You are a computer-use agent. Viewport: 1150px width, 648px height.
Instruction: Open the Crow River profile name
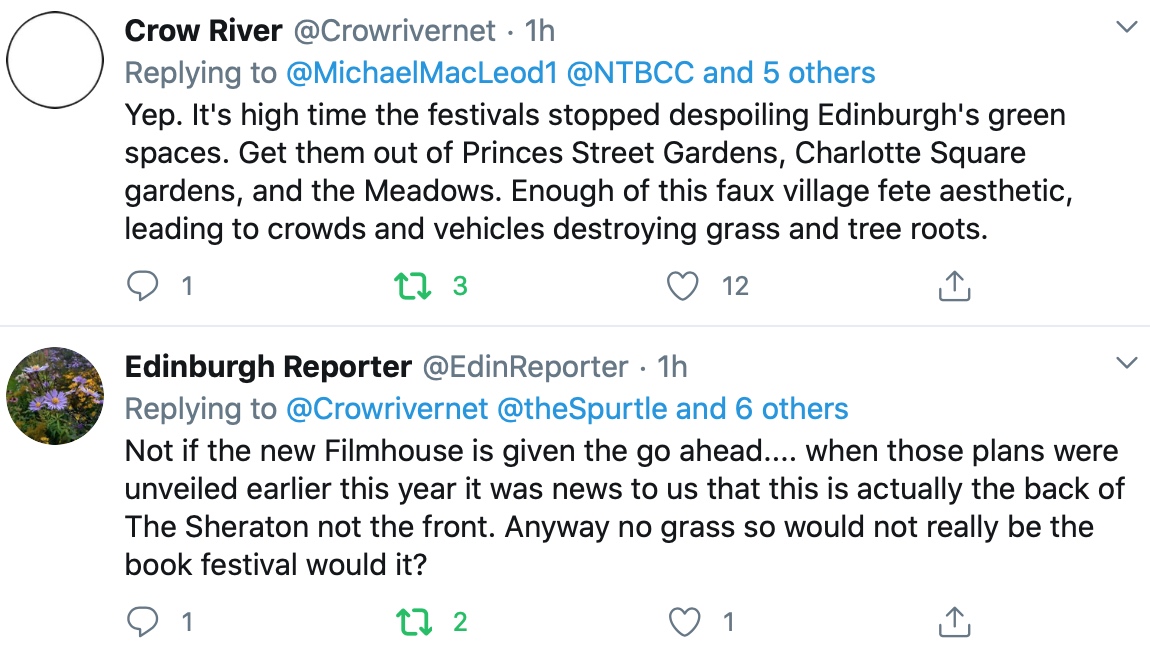point(203,31)
